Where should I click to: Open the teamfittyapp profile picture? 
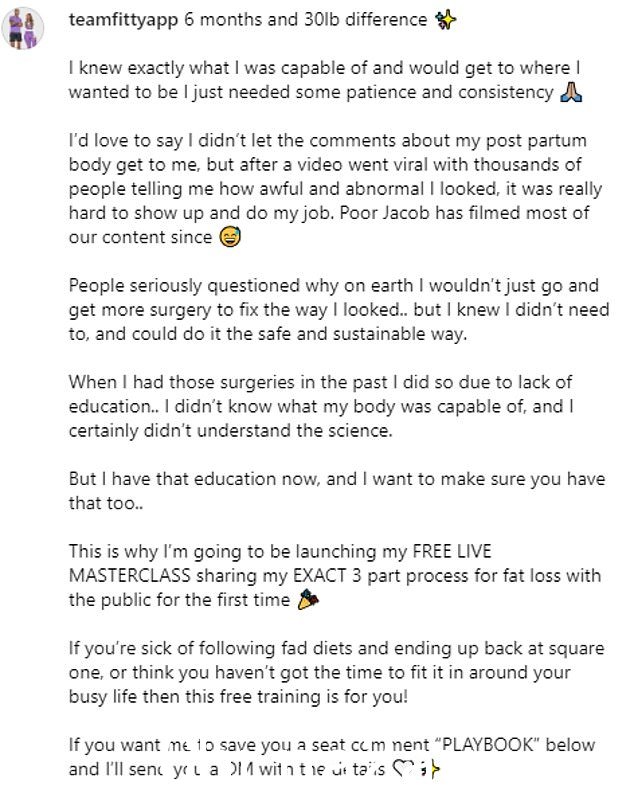point(23,29)
